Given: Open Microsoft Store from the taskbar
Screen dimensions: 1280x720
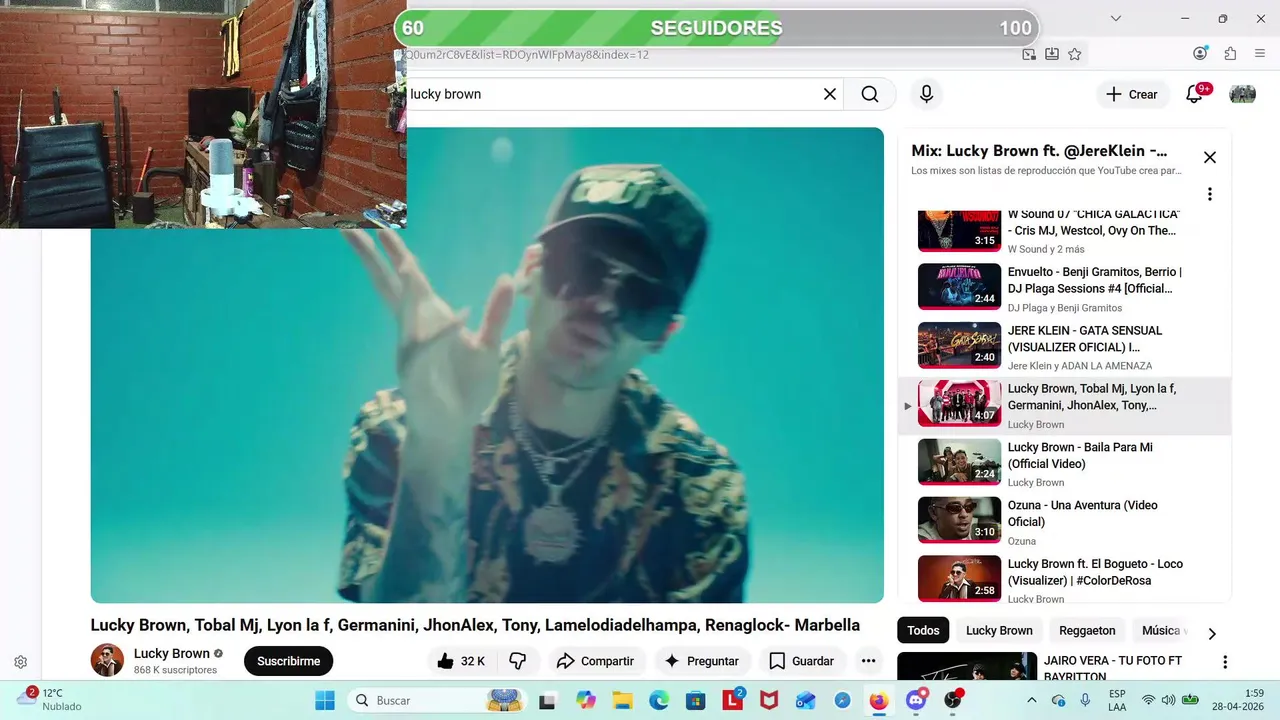Looking at the screenshot, I should (695, 701).
